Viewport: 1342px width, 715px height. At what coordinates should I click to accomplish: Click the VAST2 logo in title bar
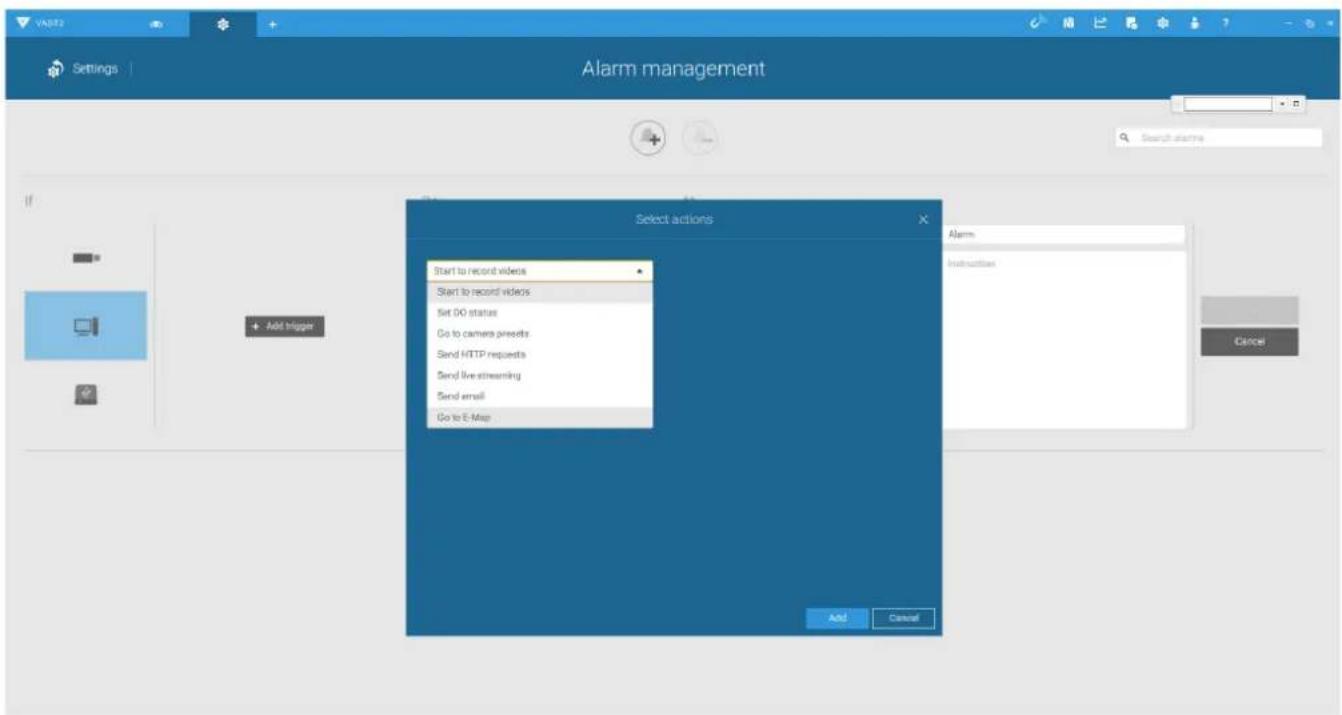click(x=41, y=23)
